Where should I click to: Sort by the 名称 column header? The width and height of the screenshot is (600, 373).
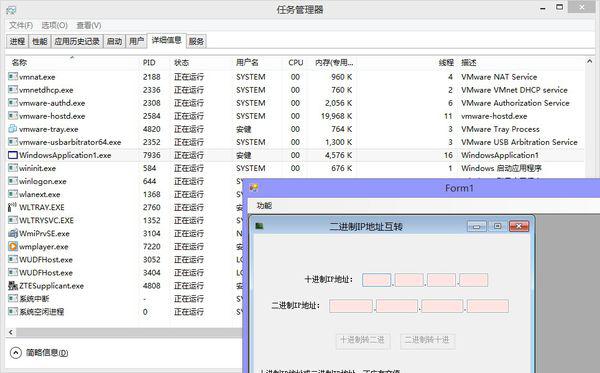[x=73, y=62]
